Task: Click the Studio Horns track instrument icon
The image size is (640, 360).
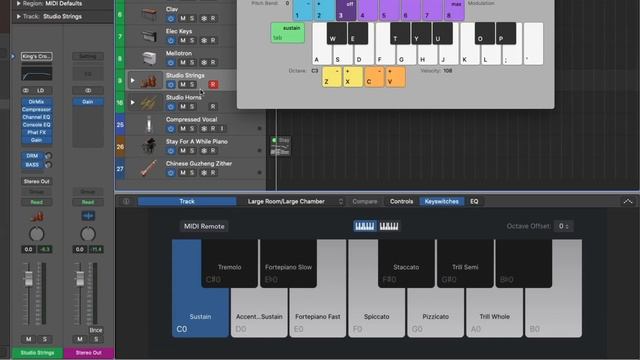Action: click(149, 102)
